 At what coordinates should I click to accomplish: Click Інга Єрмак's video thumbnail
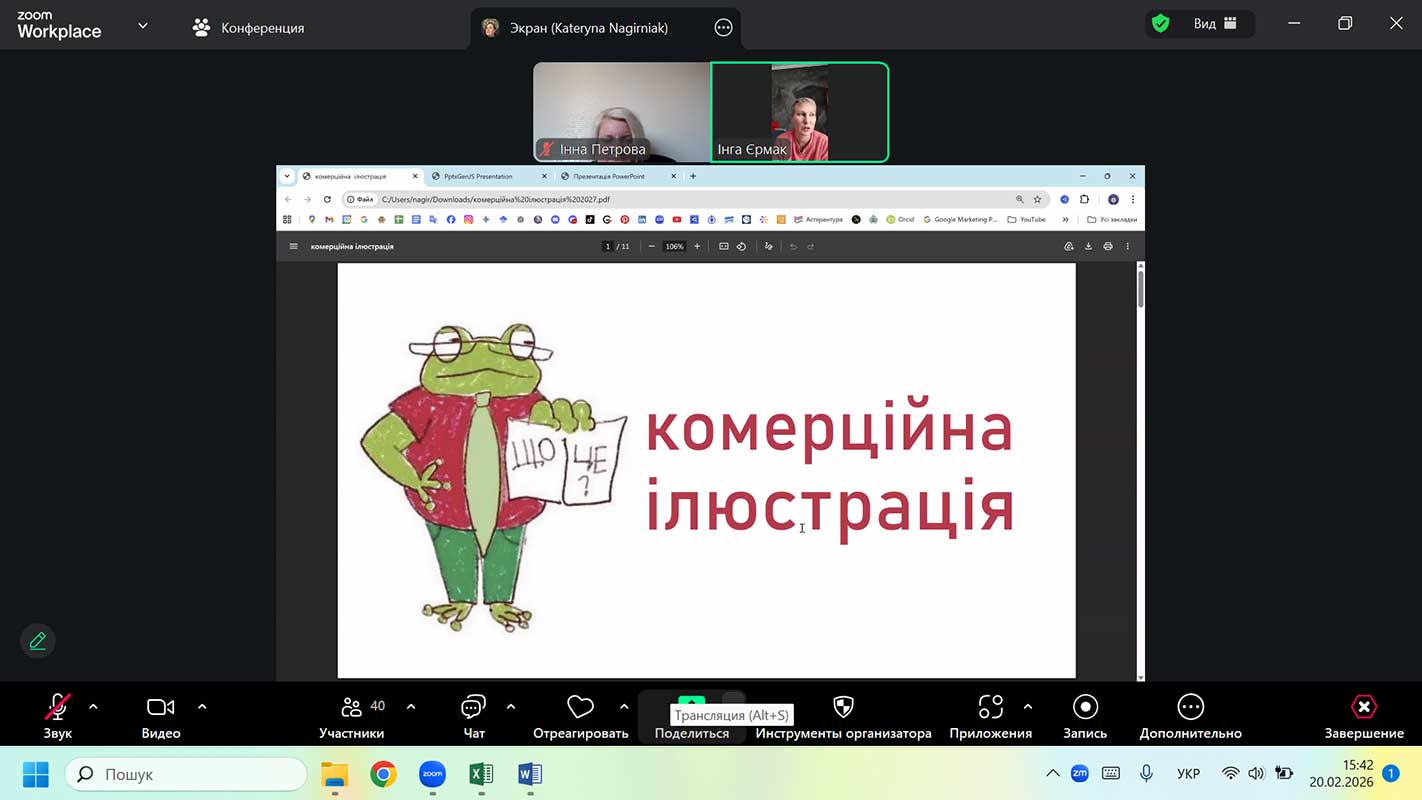click(x=799, y=110)
